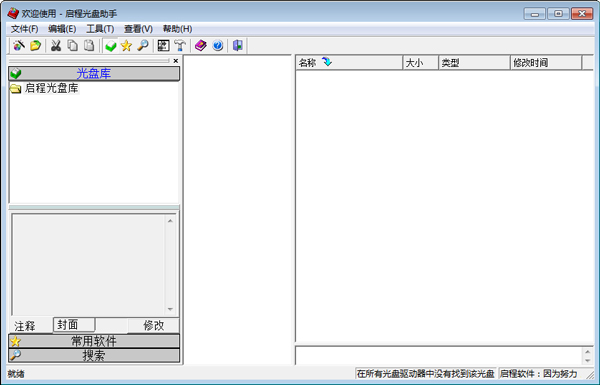
Task: Click the bottom text box scroll up arrow
Action: coord(588,351)
